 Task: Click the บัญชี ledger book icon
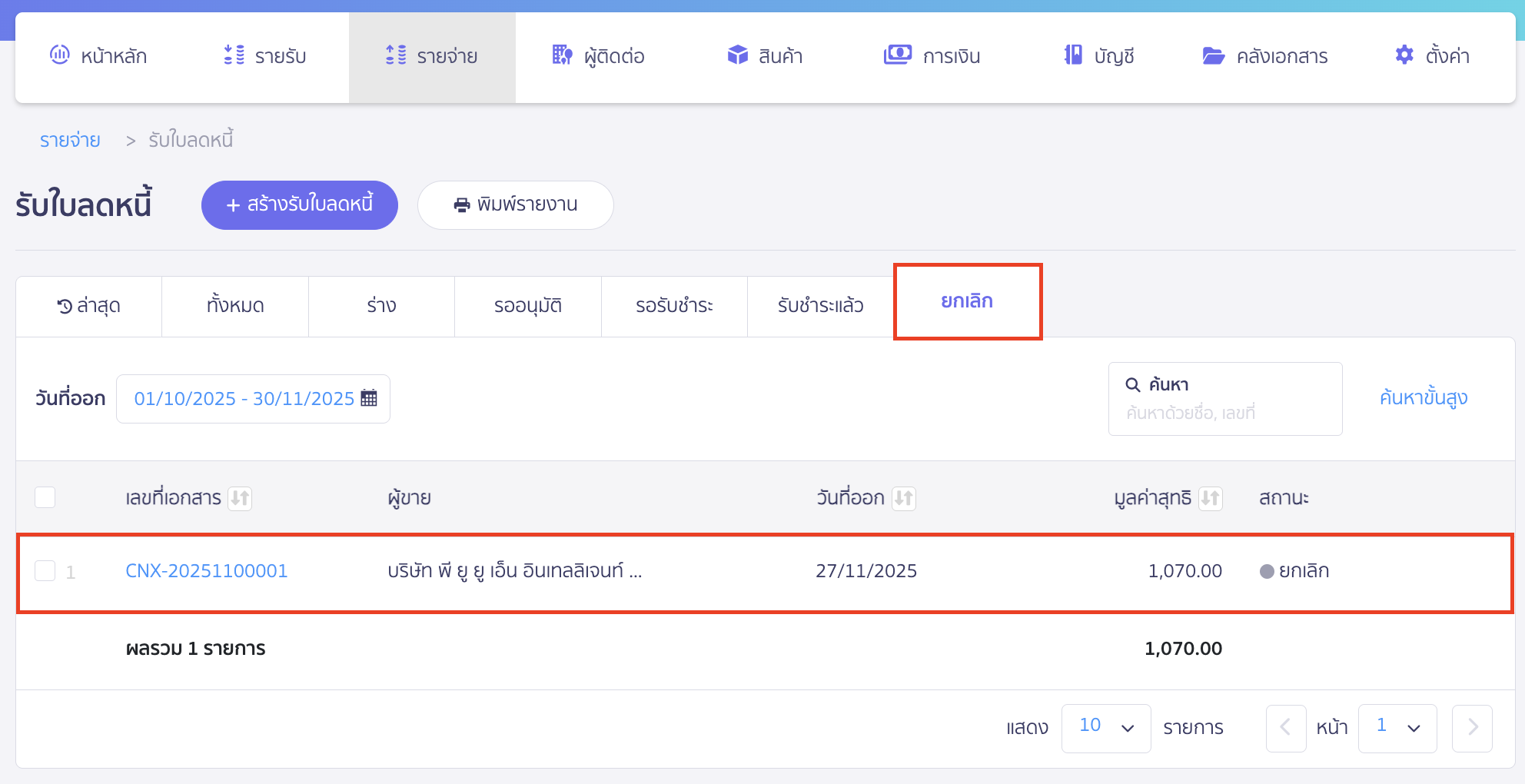click(1073, 55)
